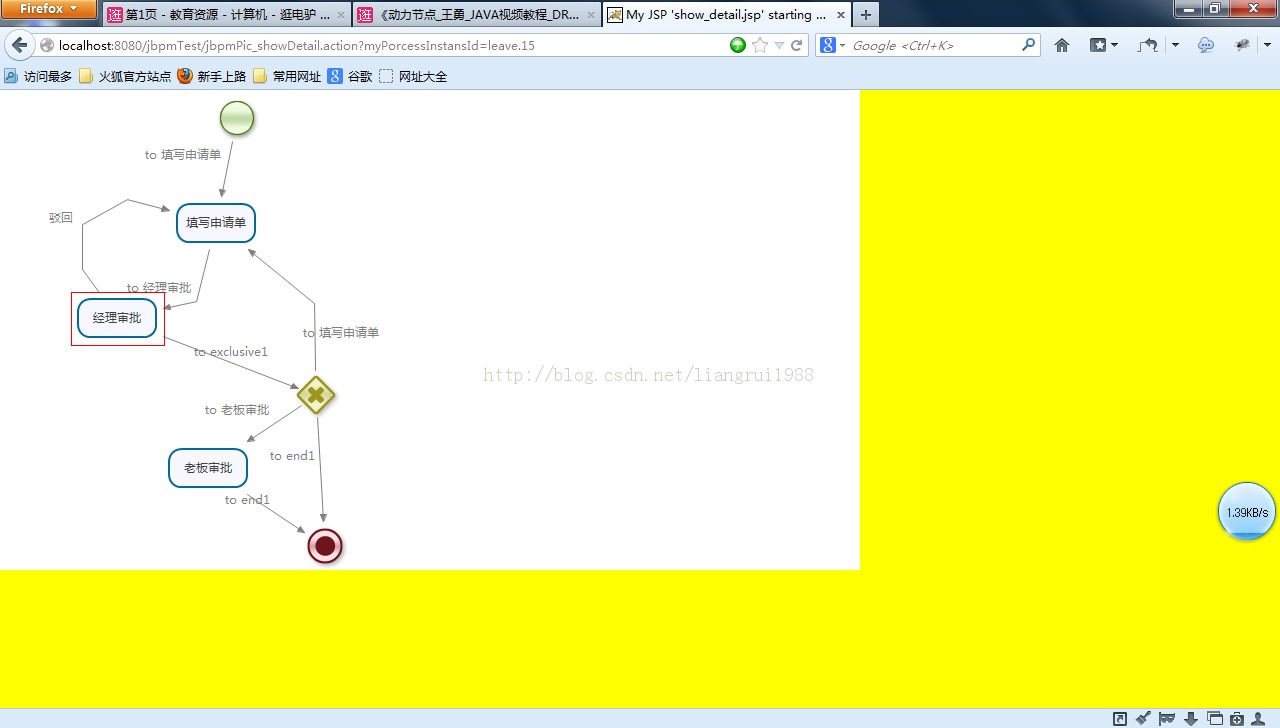Click the user silhouette status bar icon
1280x728 pixels.
[x=1259, y=718]
